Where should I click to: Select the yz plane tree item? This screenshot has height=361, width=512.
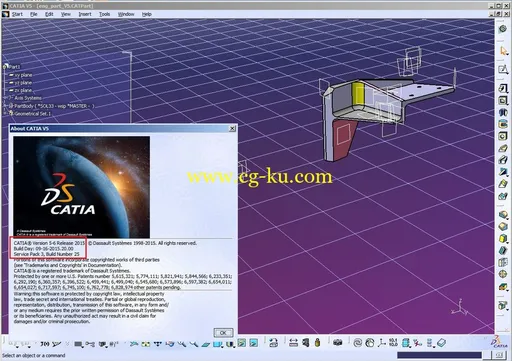23,83
